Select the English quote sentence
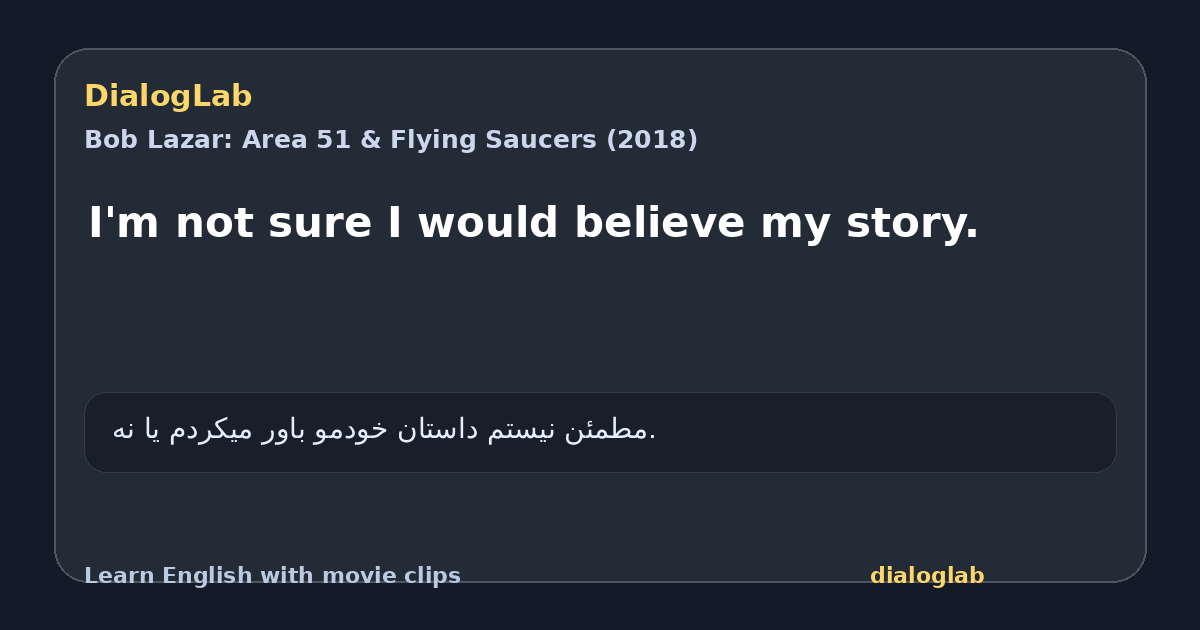The width and height of the screenshot is (1200, 630). click(533, 223)
